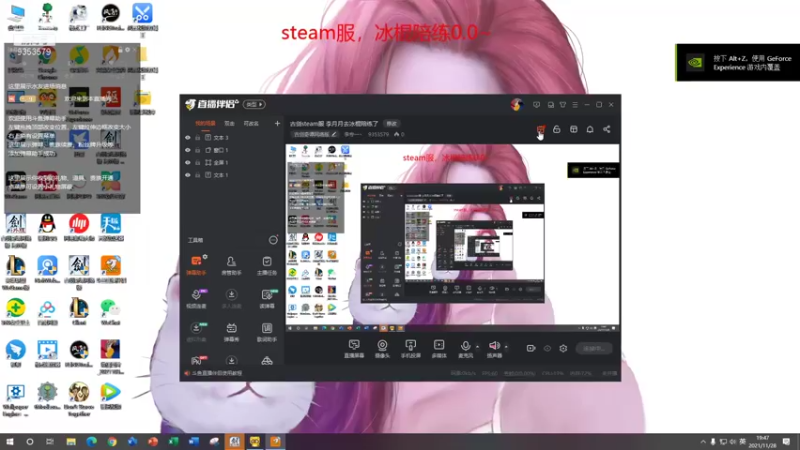Toggle visibility eye of 全屏 1 source

click(188, 162)
